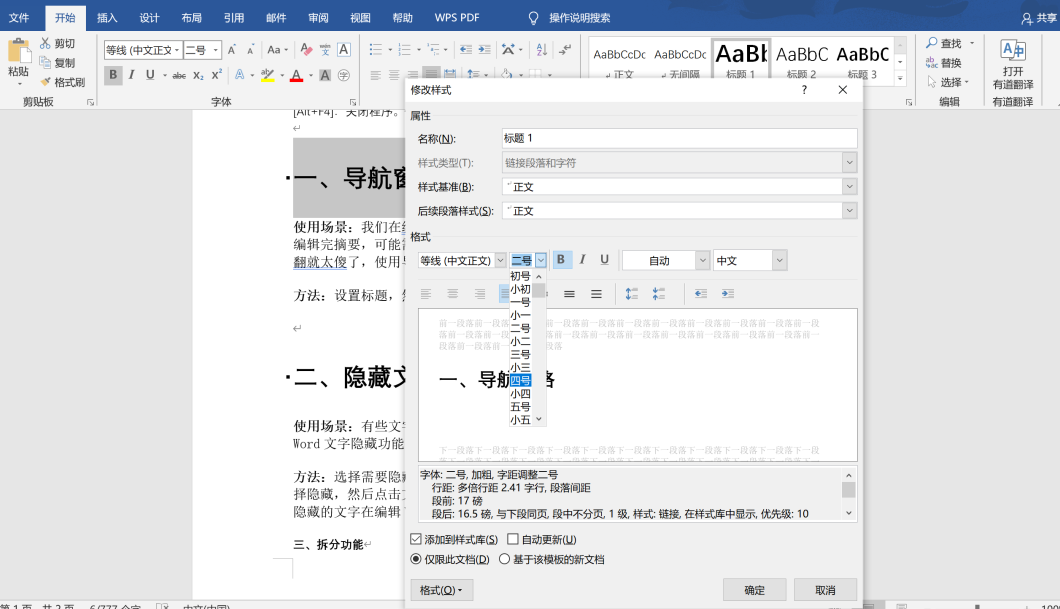Open the 样式基准 dropdown
Image resolution: width=1060 pixels, height=609 pixels.
coord(849,187)
